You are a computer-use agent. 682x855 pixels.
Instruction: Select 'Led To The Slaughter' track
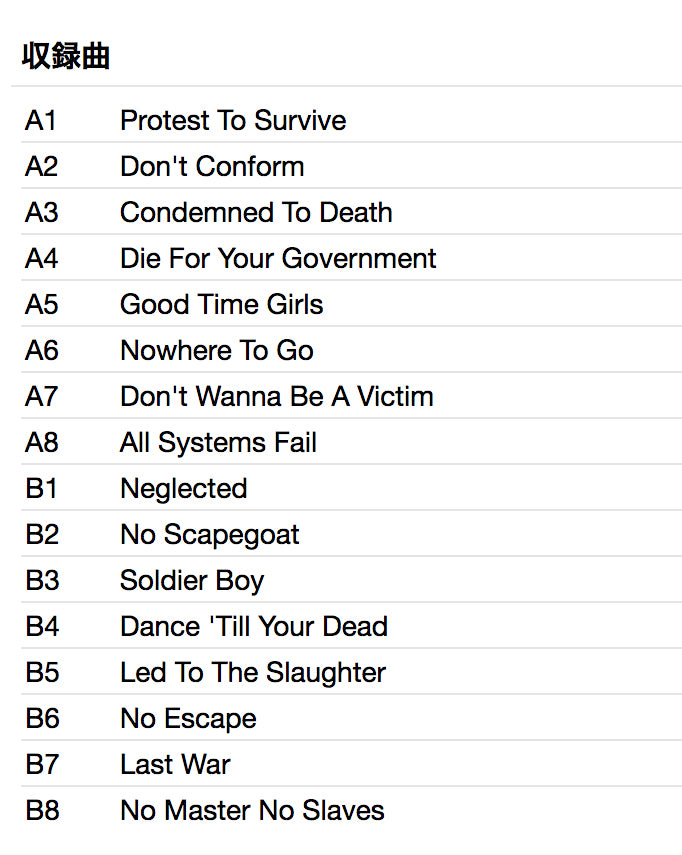pos(253,673)
